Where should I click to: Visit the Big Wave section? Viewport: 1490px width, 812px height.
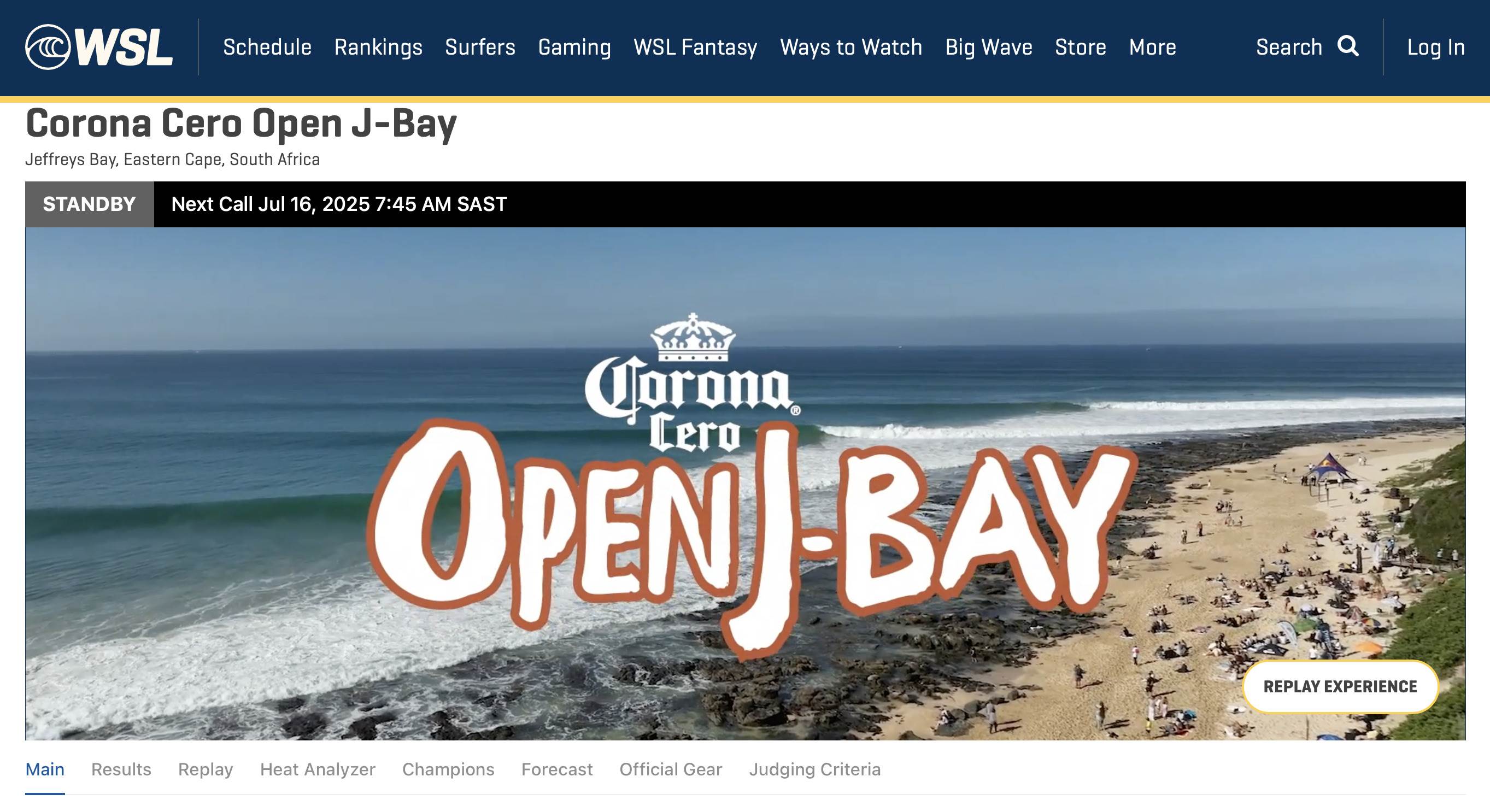click(989, 47)
